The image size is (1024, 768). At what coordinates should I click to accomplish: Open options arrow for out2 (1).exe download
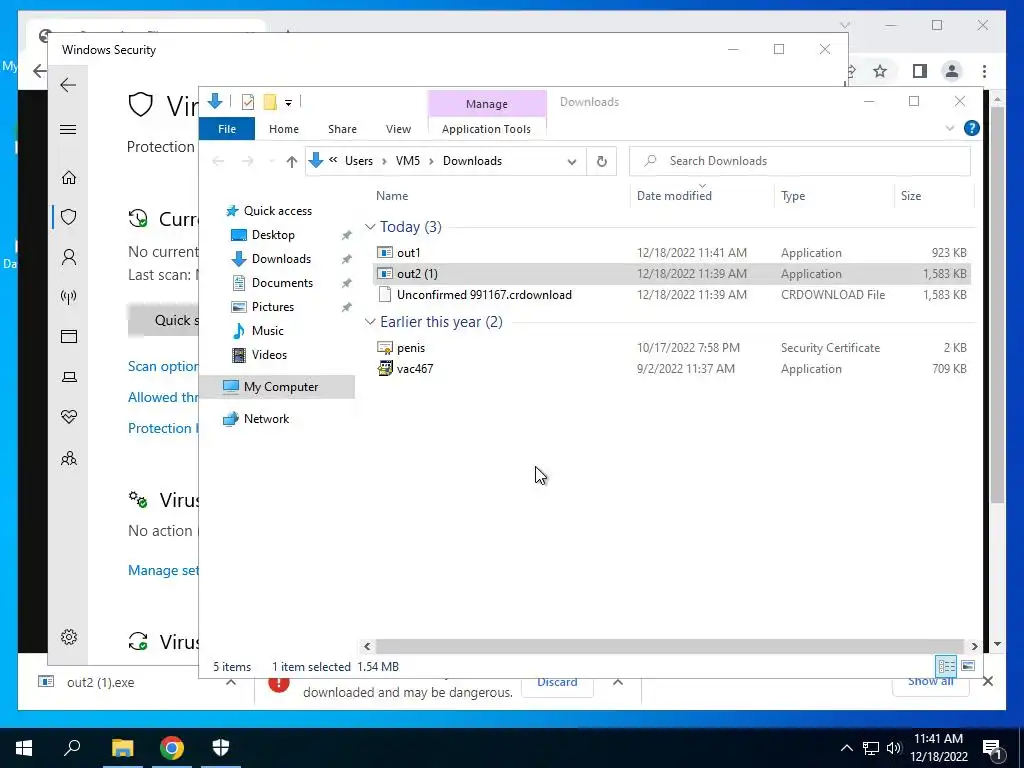[231, 682]
